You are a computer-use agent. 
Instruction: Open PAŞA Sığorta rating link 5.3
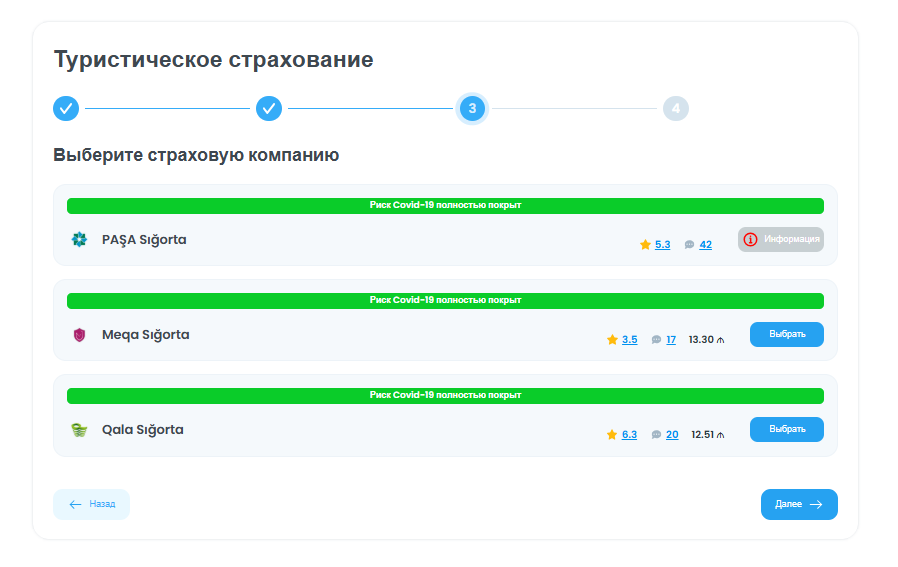tap(662, 245)
